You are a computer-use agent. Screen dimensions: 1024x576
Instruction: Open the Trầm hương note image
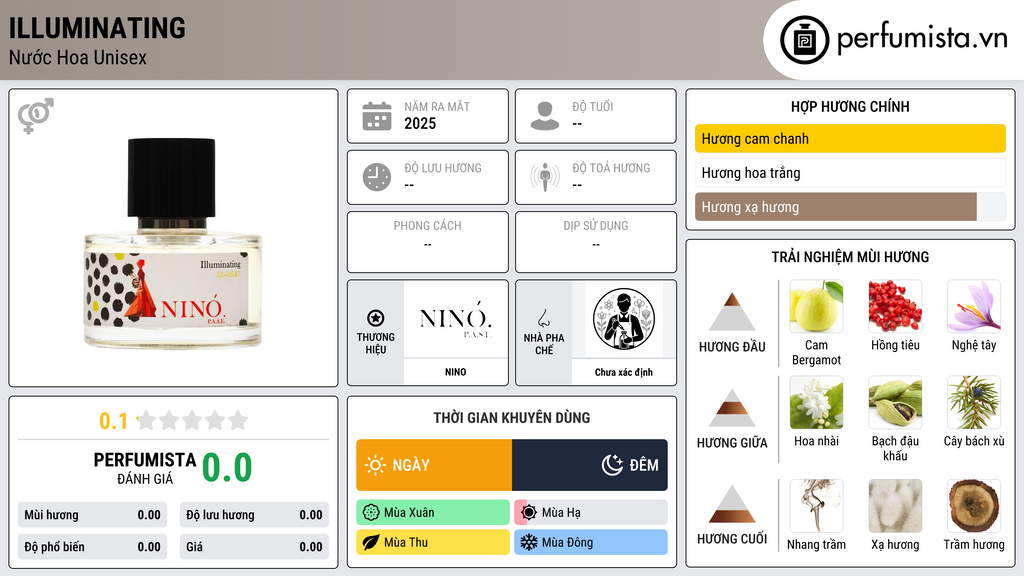[974, 506]
